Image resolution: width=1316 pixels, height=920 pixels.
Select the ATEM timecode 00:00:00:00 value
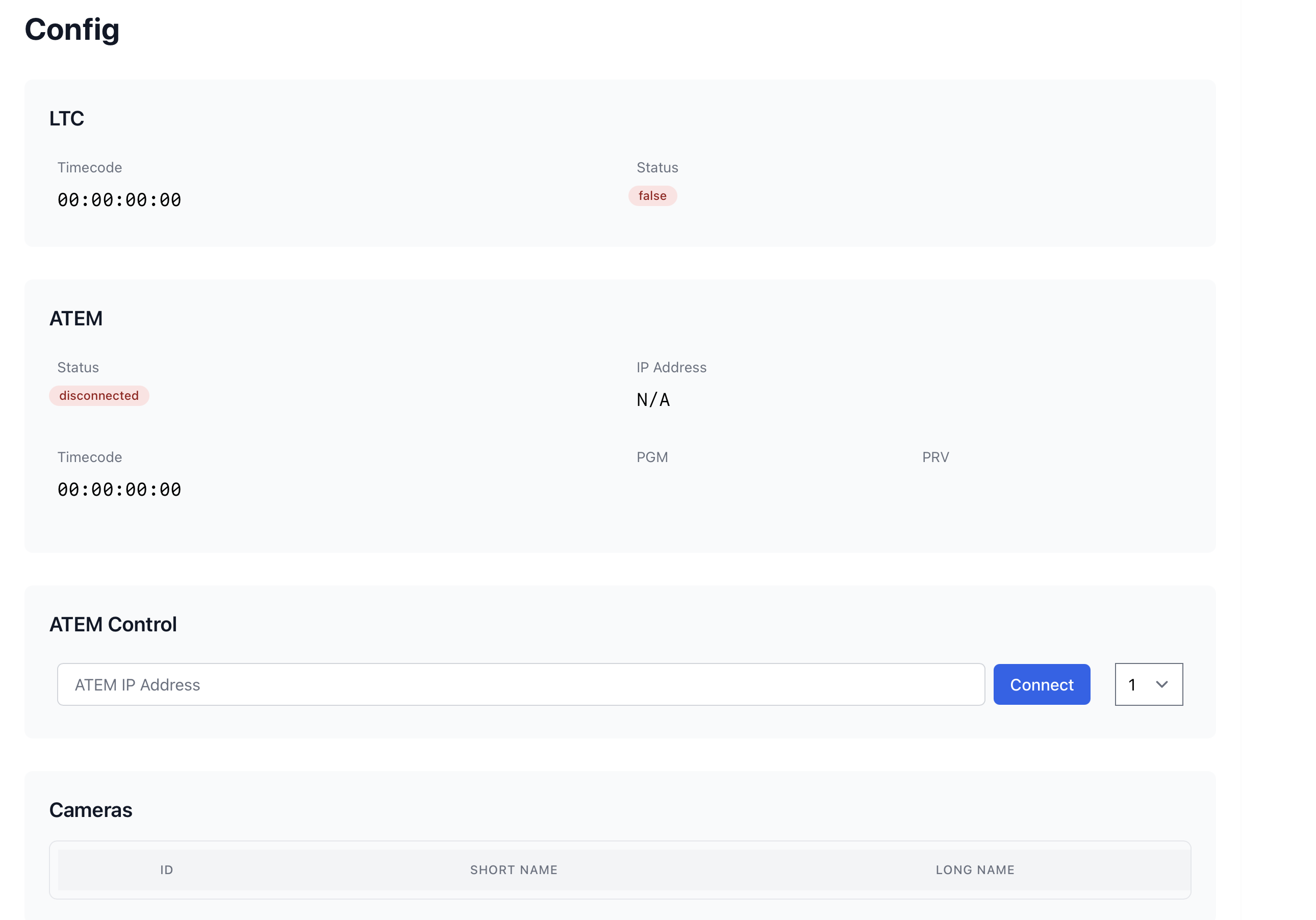pyautogui.click(x=119, y=490)
